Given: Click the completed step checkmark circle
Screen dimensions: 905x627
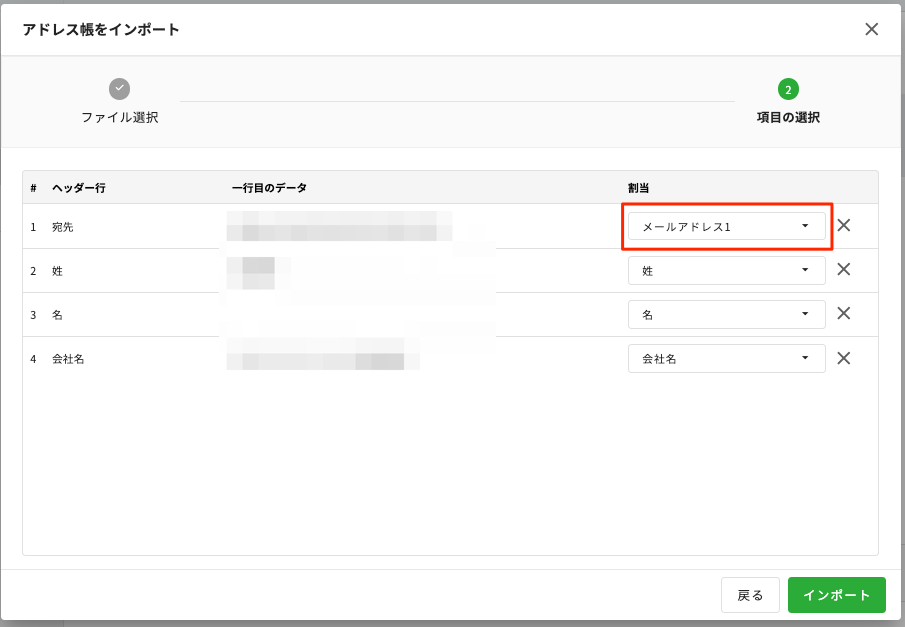Looking at the screenshot, I should pyautogui.click(x=120, y=89).
